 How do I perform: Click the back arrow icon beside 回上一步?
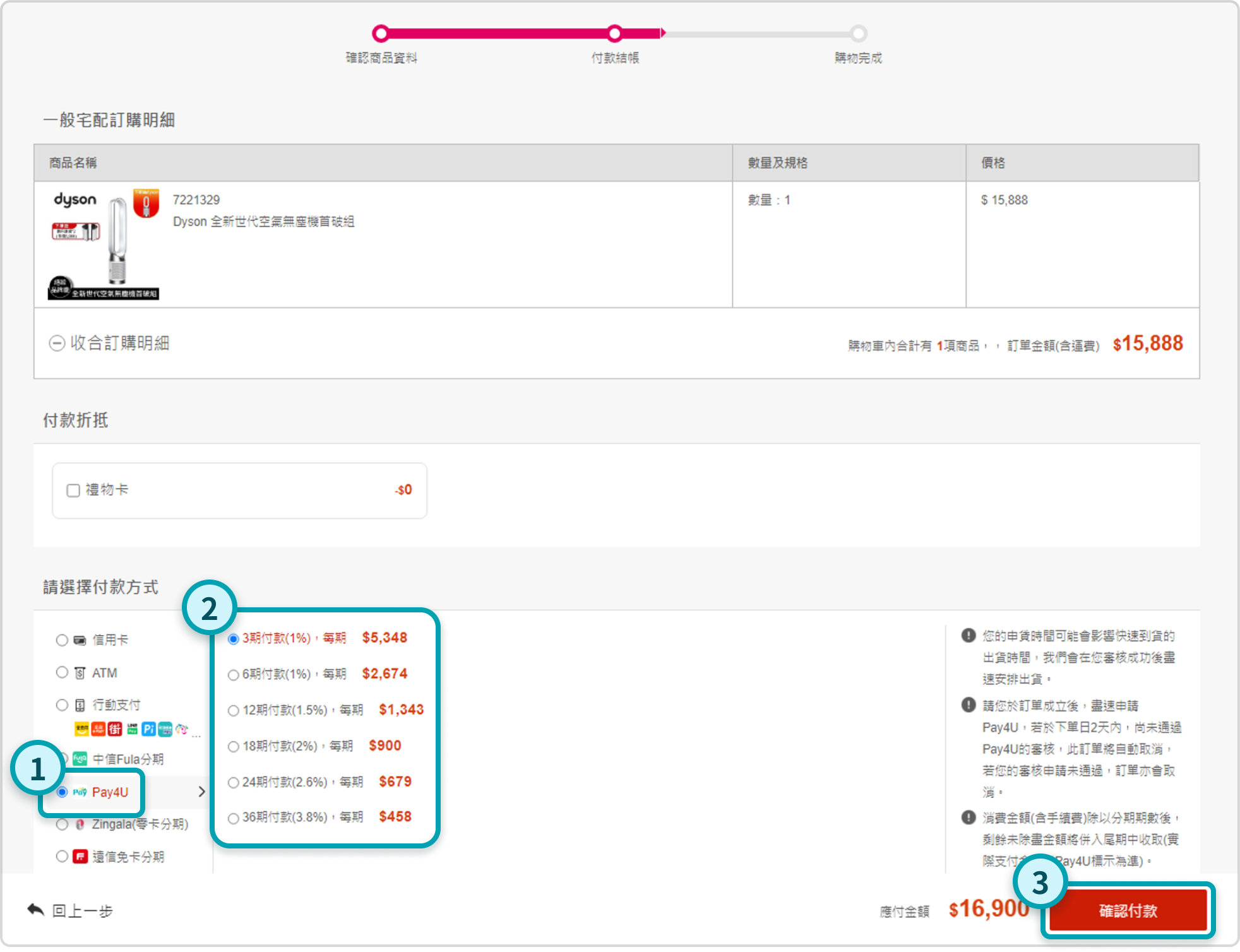(35, 910)
